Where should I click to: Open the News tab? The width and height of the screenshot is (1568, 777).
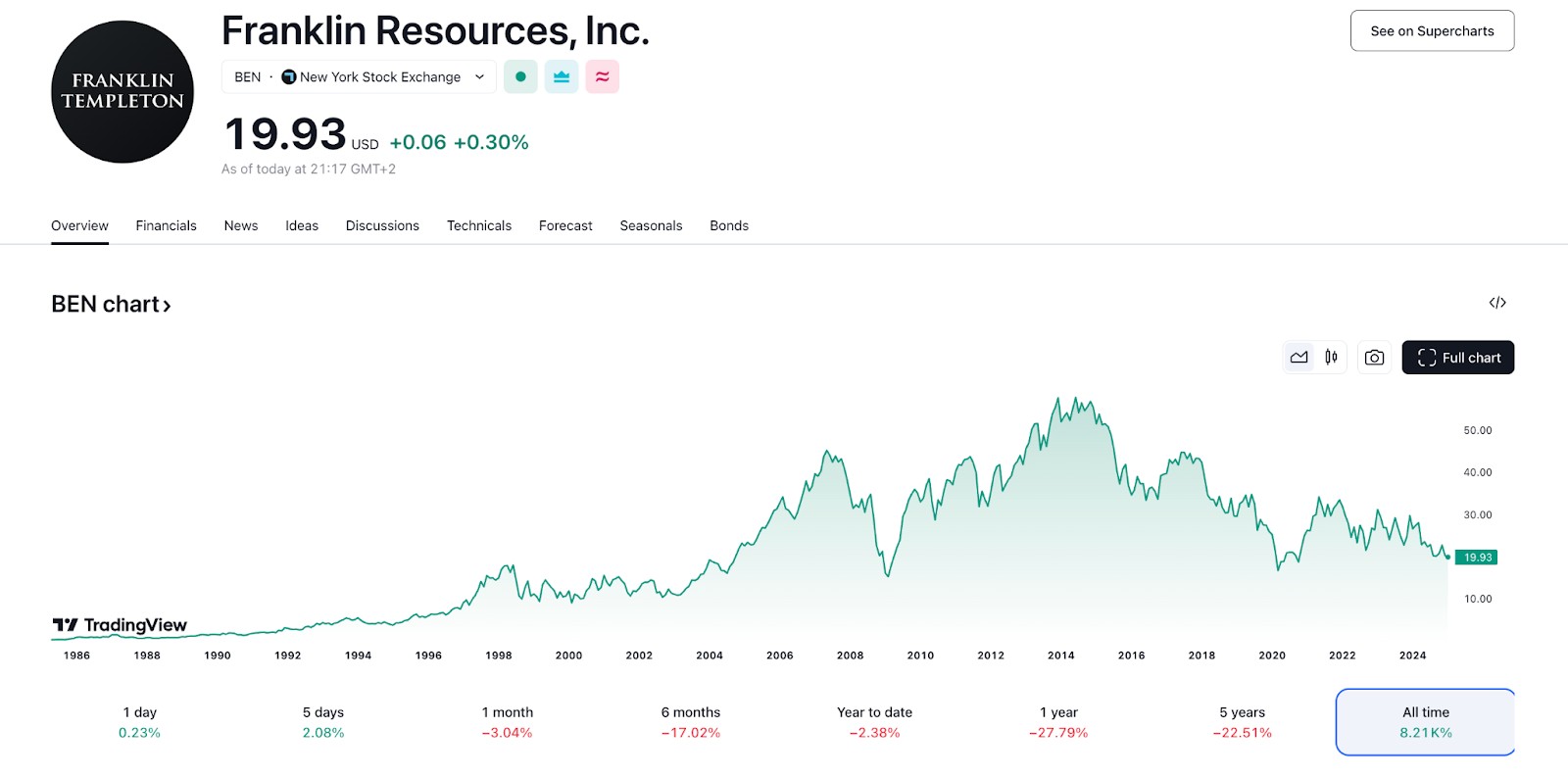coord(241,225)
